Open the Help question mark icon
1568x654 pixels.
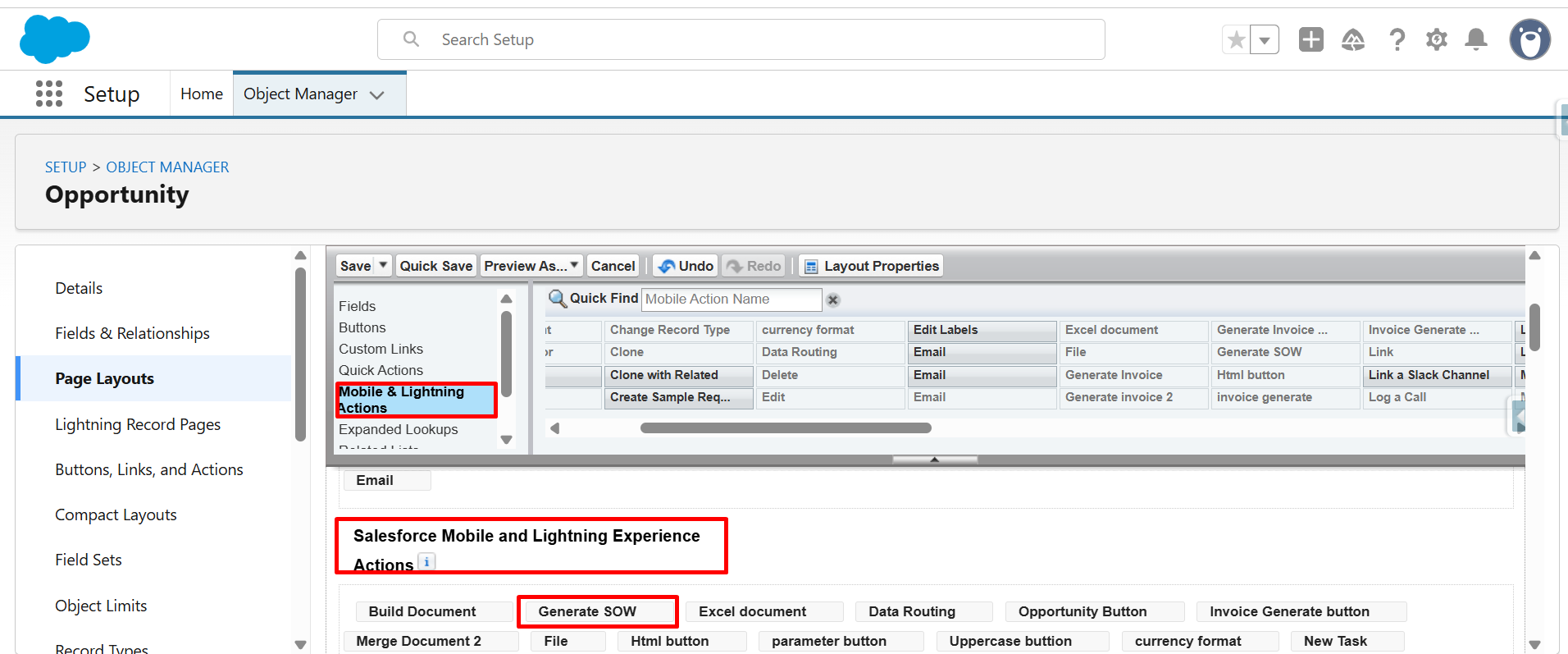click(x=1397, y=39)
